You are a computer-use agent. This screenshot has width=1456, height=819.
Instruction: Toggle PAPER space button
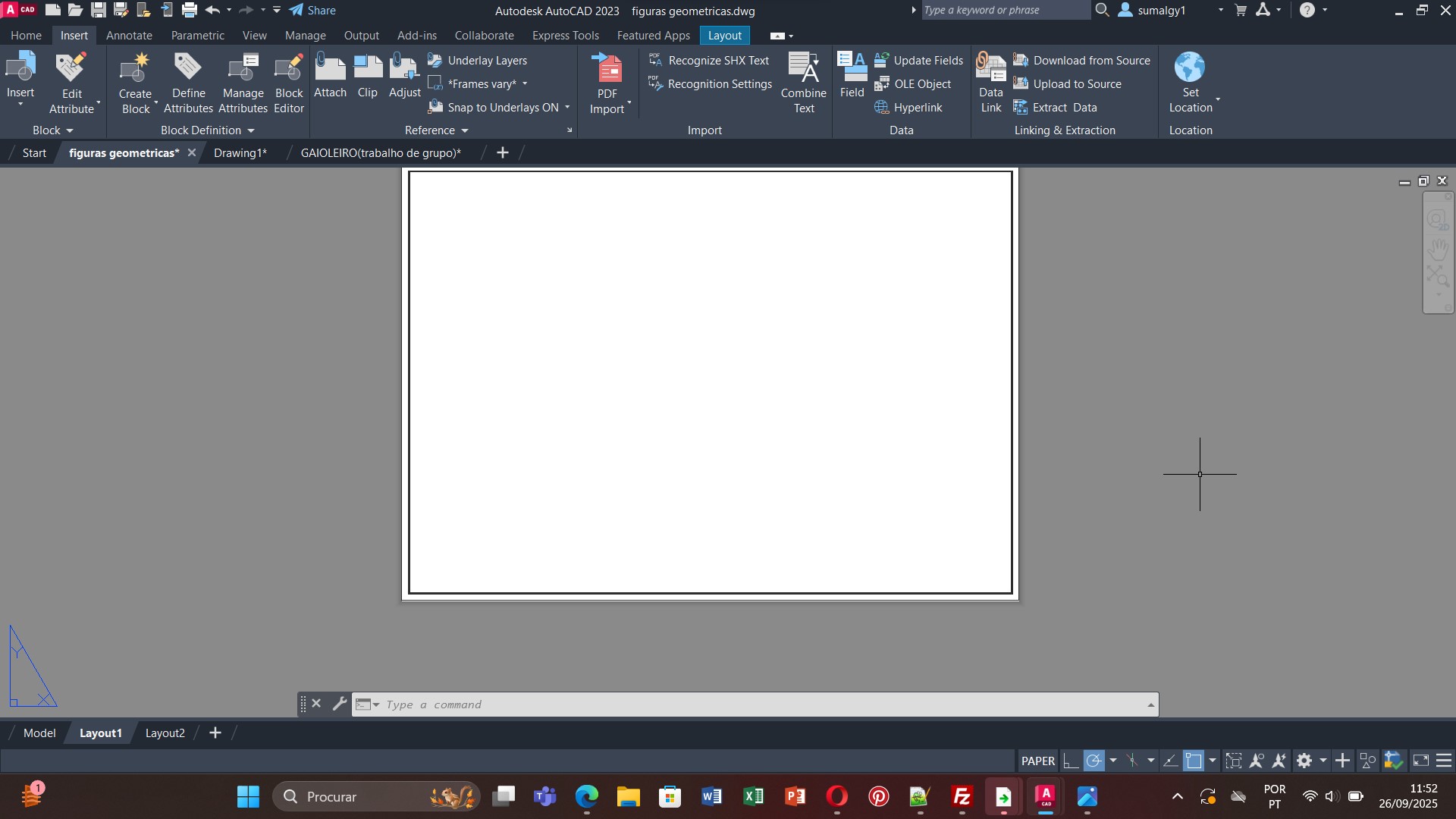(1037, 761)
